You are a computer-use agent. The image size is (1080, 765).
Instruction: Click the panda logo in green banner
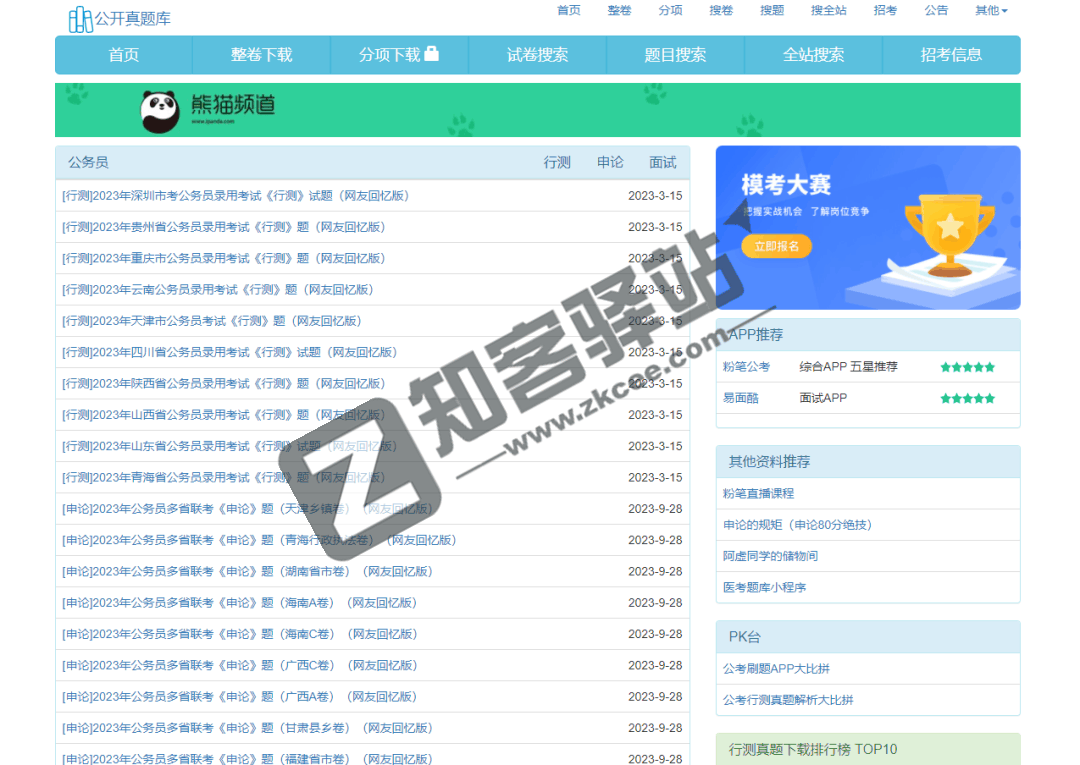tap(160, 111)
